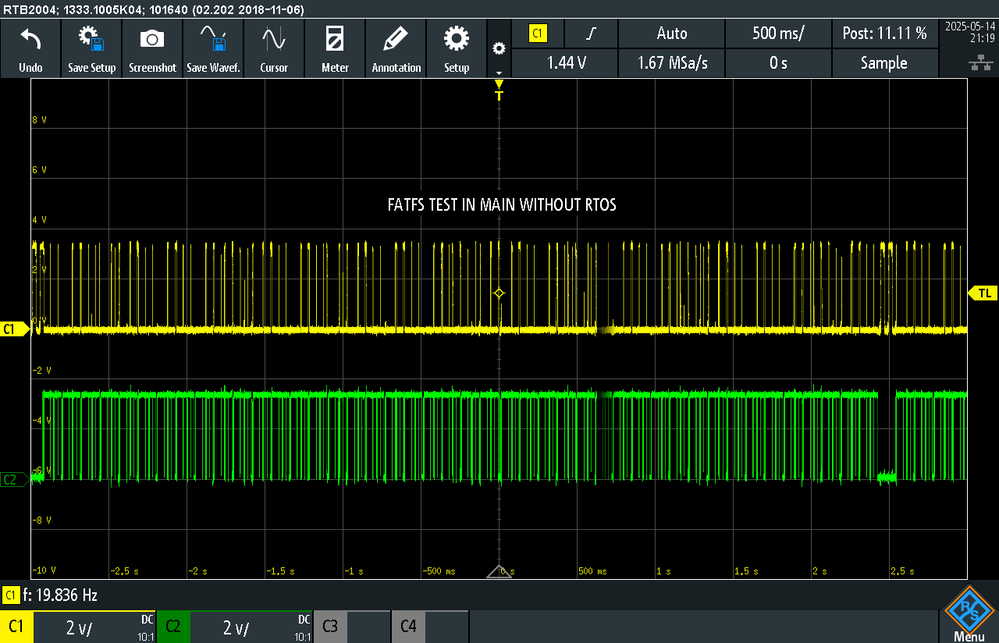Click the trigger level diamond on waveform
Viewport: 999px width, 643px height.
[499, 293]
